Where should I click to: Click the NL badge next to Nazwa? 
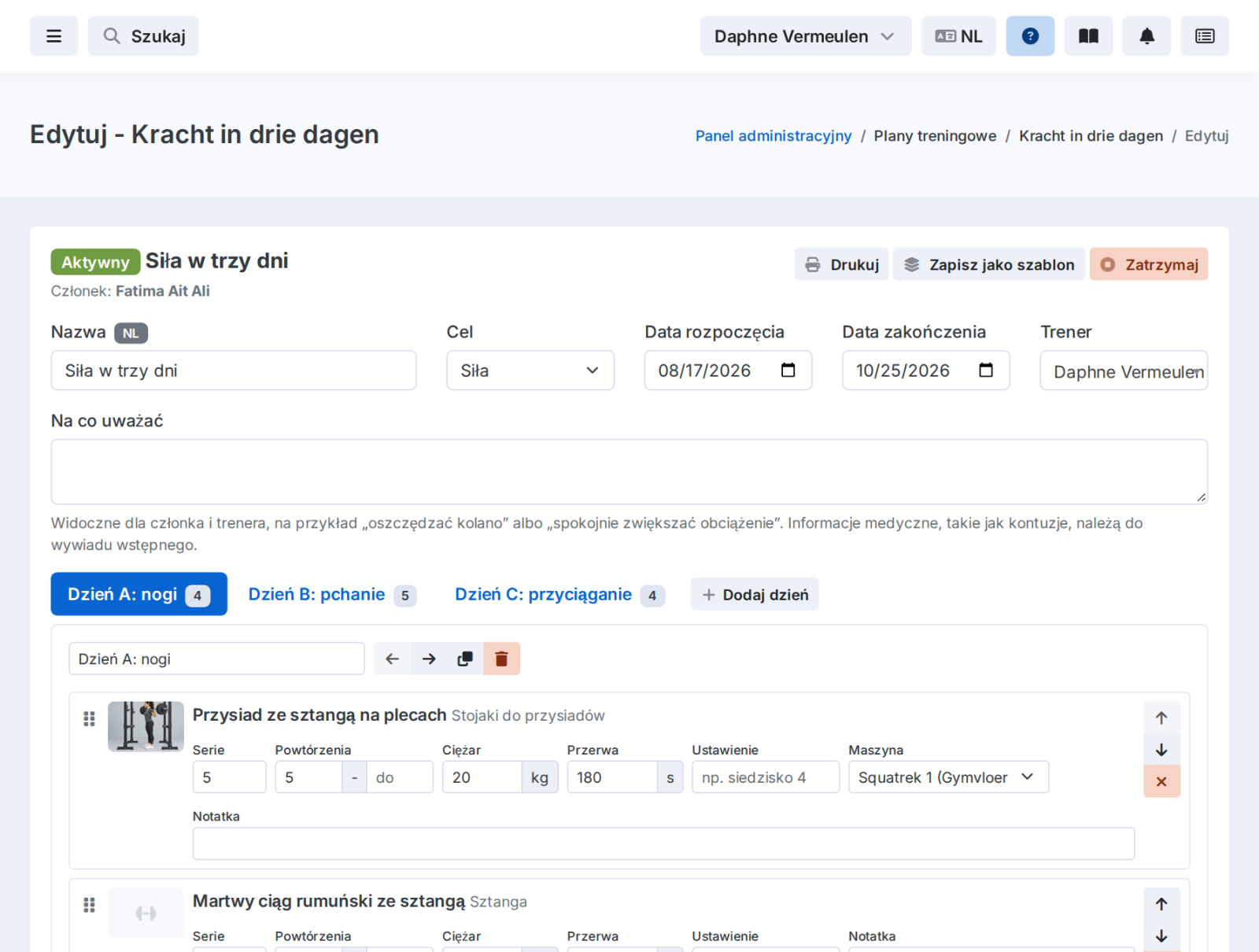131,334
